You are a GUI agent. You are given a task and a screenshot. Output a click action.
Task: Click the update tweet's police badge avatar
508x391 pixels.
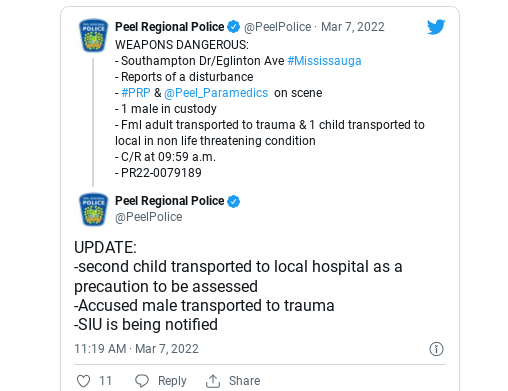pos(93,209)
